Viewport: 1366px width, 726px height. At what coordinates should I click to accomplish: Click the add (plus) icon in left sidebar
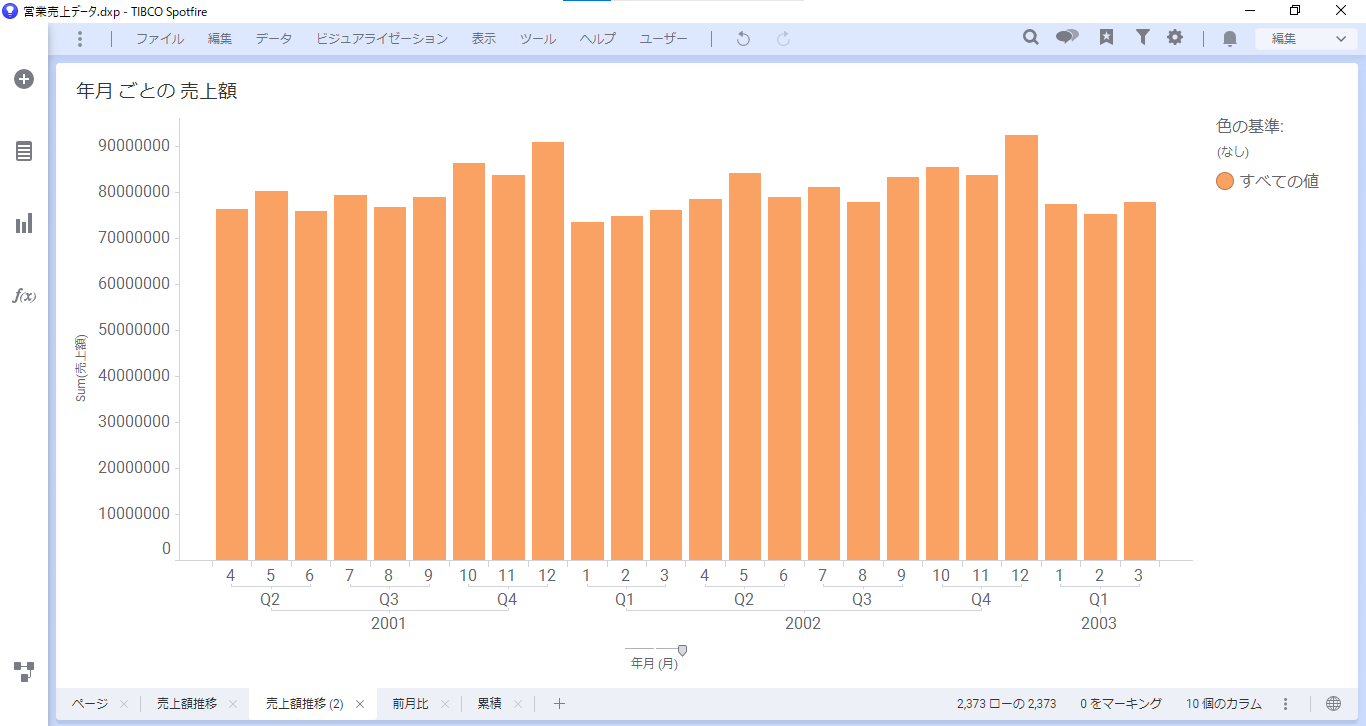24,79
